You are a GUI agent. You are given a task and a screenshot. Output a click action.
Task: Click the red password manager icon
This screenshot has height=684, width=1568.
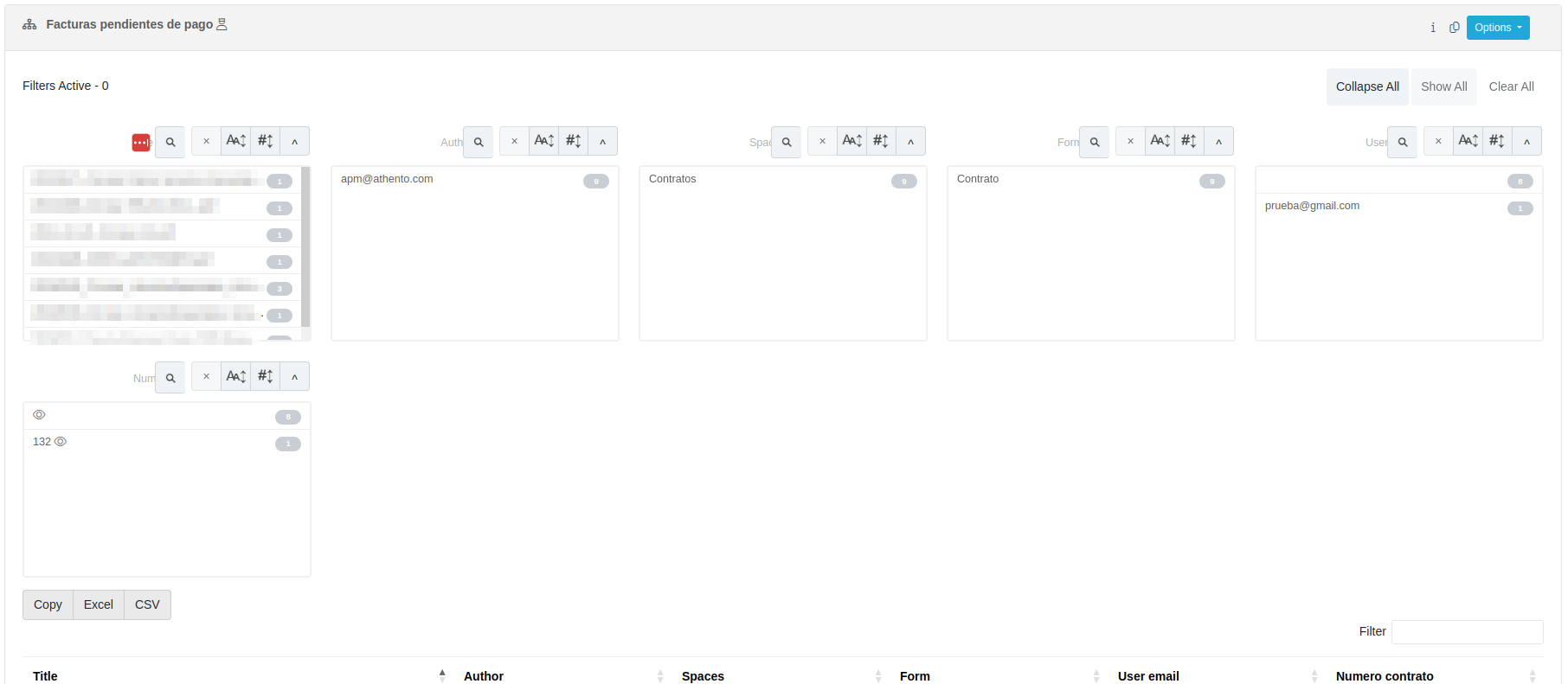[140, 143]
